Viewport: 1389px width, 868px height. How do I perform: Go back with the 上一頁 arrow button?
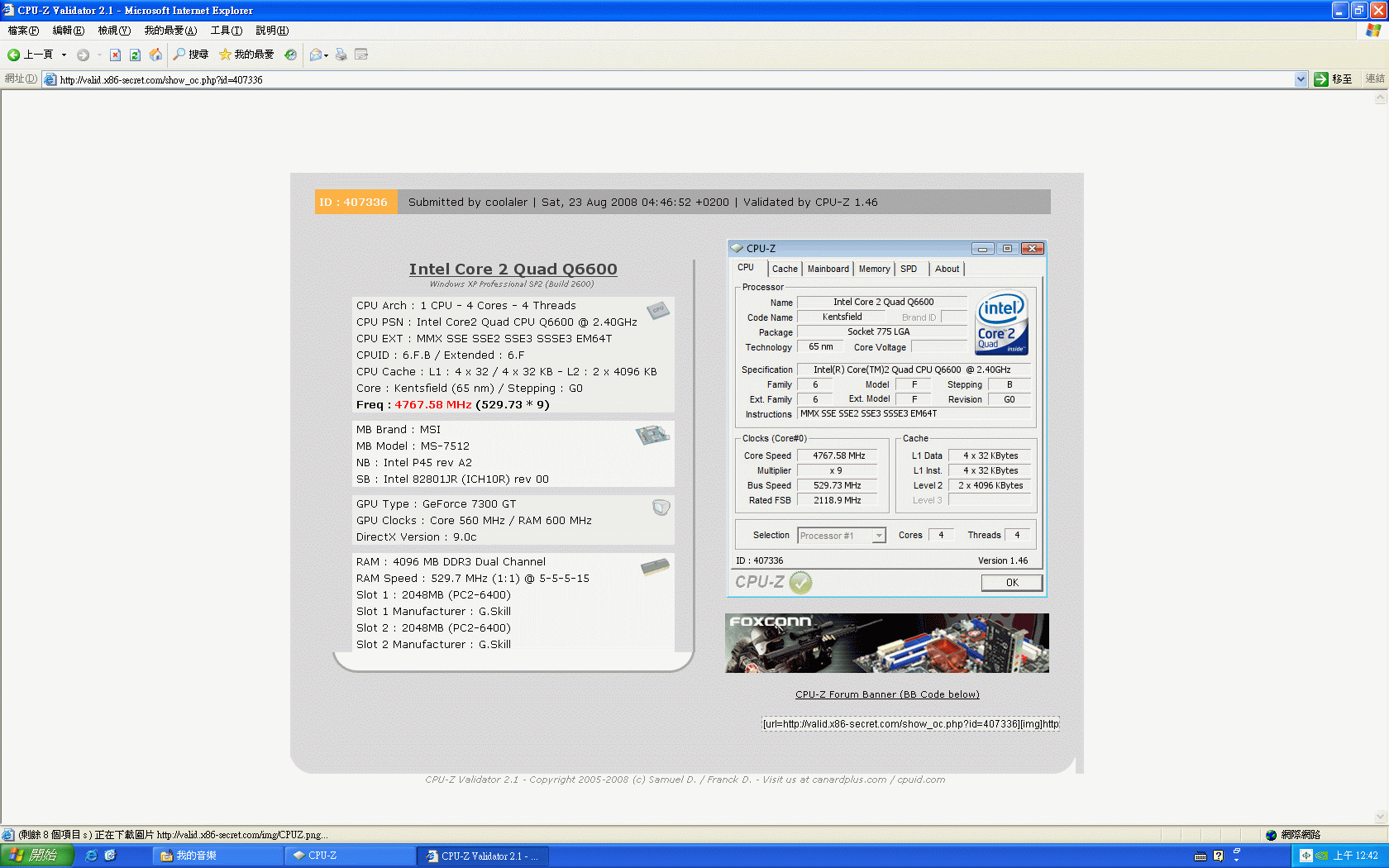point(30,55)
